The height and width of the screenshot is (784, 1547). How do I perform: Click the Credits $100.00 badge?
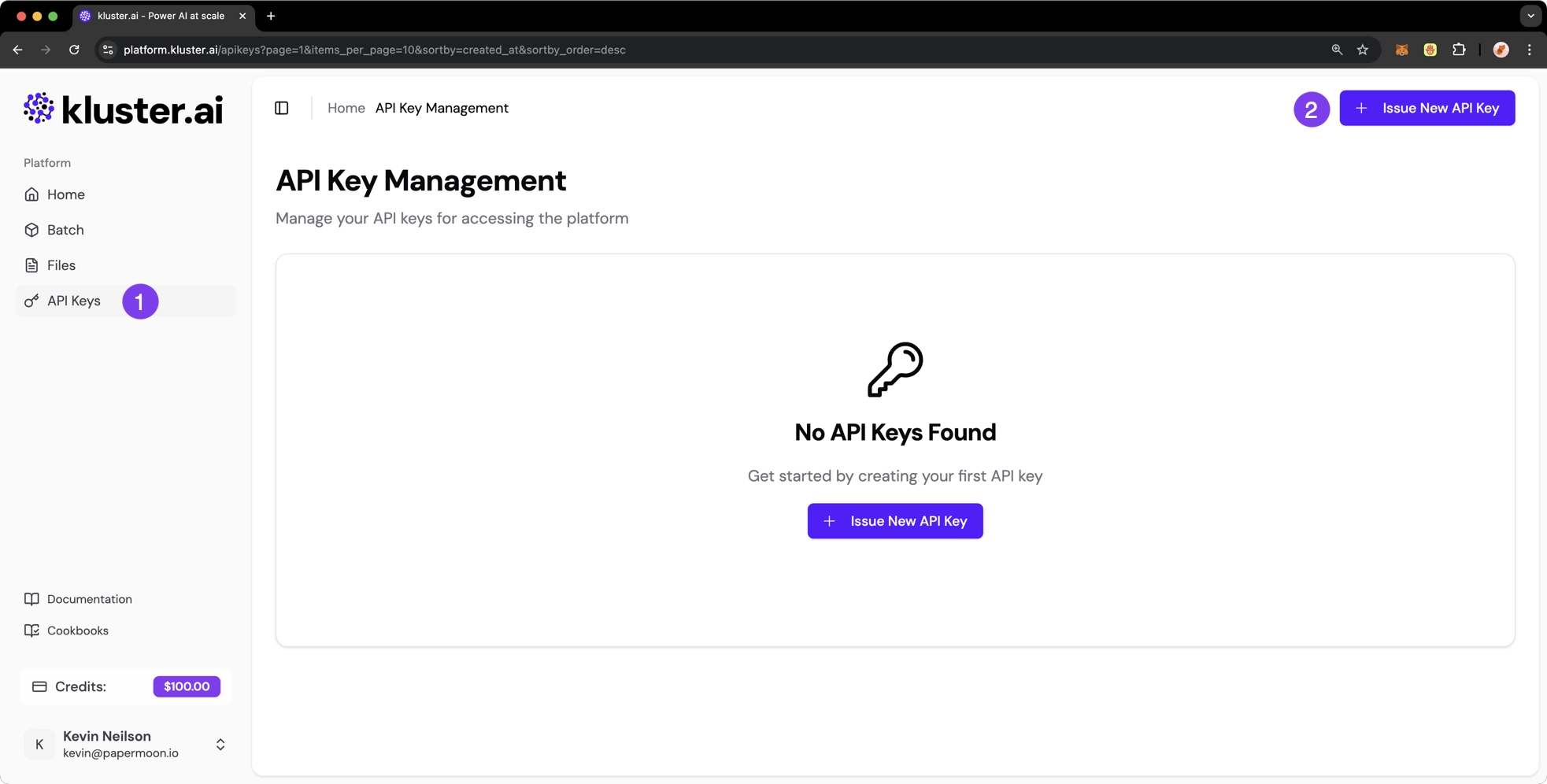tap(187, 686)
